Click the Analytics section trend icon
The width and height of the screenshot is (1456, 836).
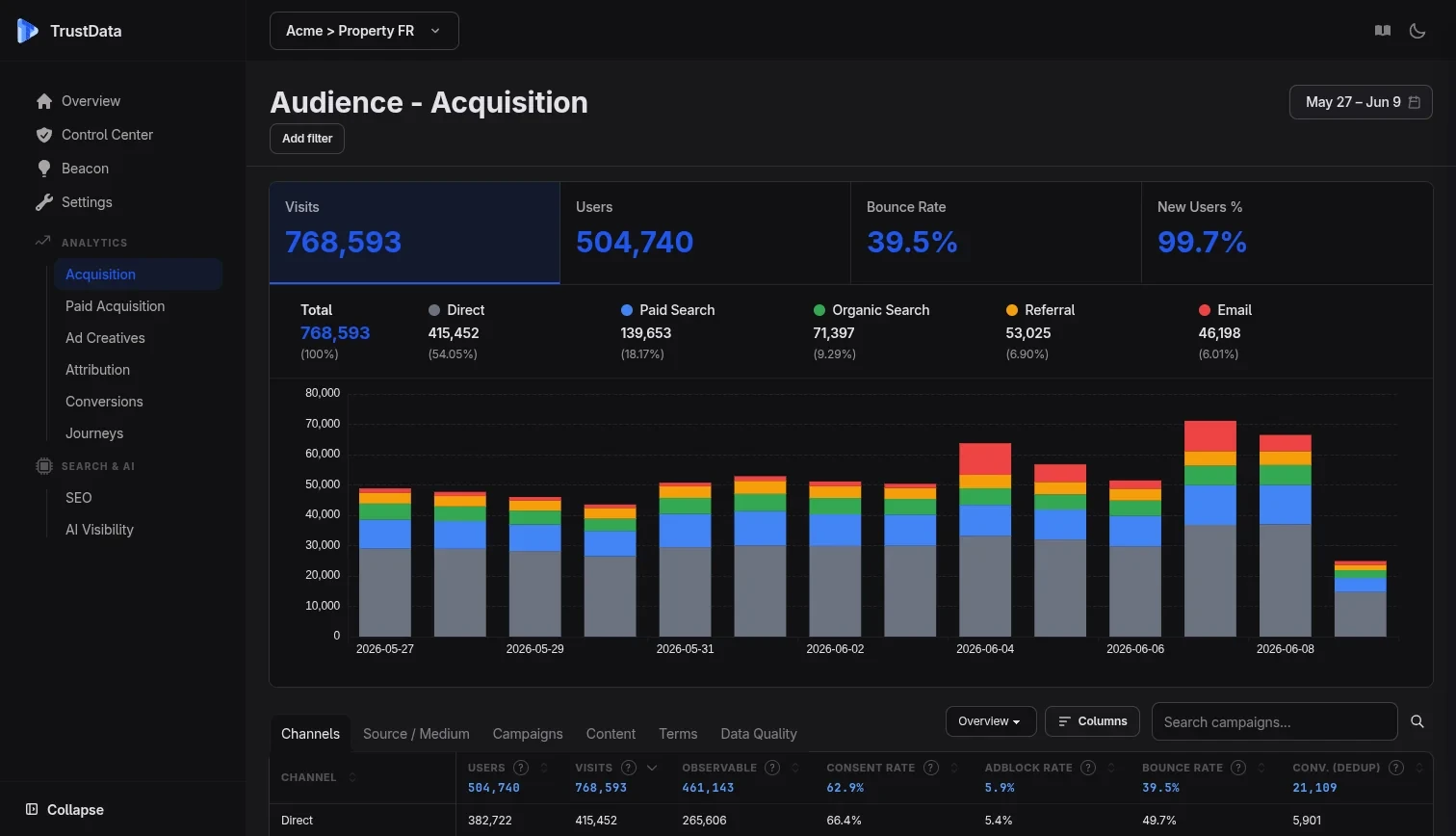42,242
